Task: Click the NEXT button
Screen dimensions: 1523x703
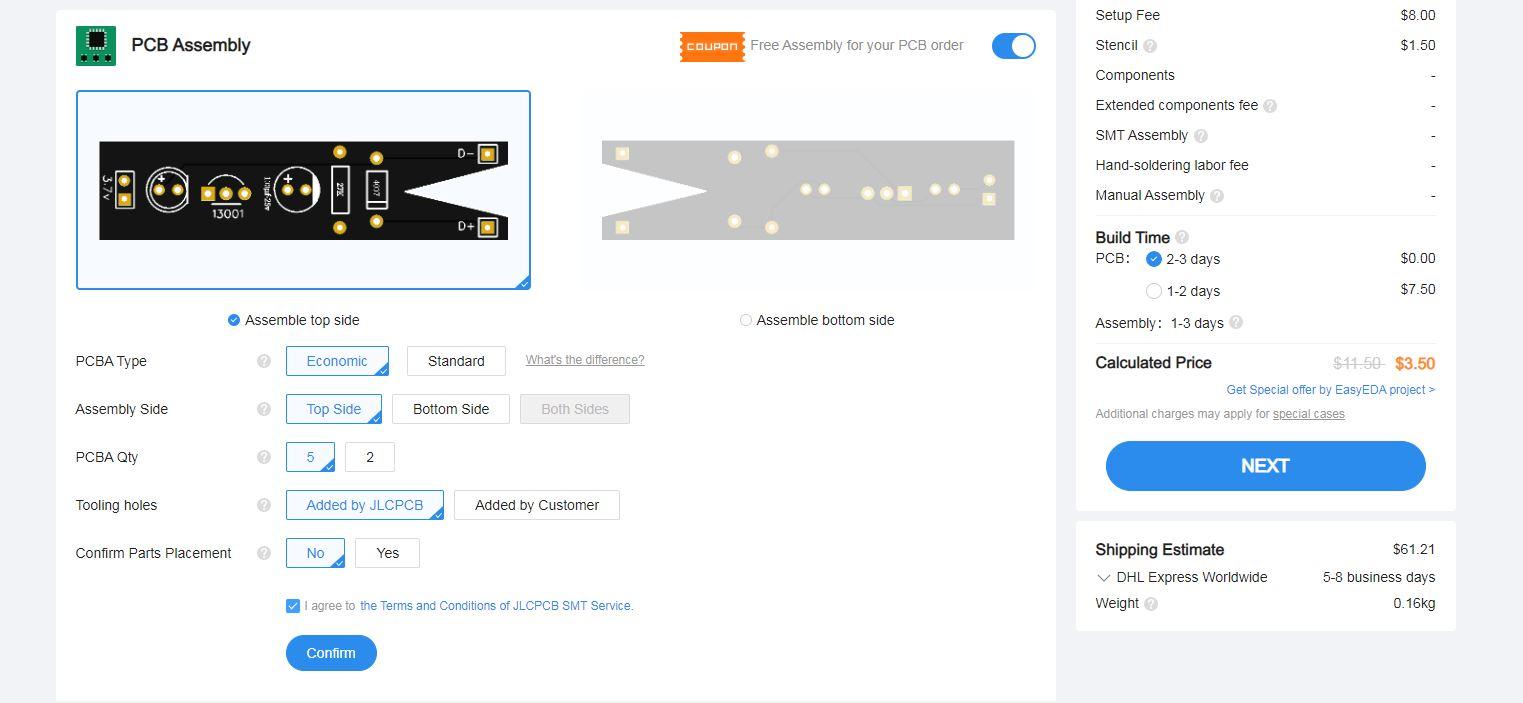Action: [1265, 466]
